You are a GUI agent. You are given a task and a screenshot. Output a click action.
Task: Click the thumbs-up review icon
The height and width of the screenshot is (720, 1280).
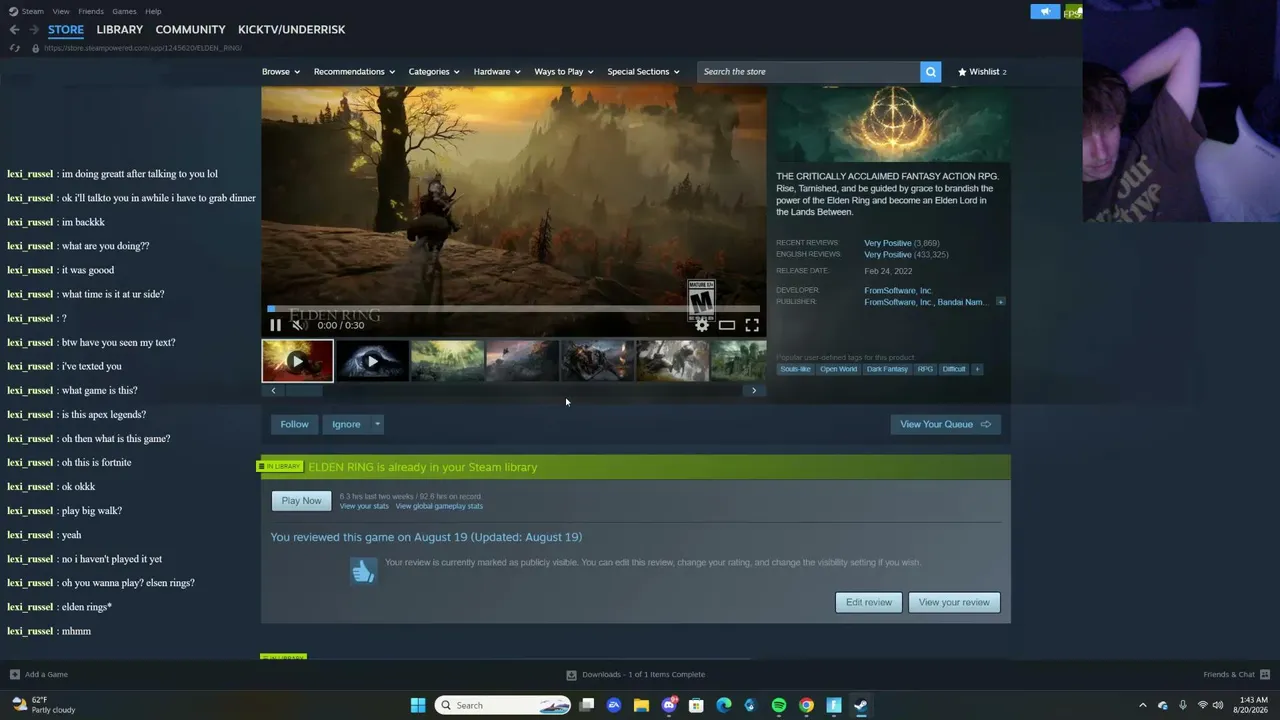(x=363, y=570)
